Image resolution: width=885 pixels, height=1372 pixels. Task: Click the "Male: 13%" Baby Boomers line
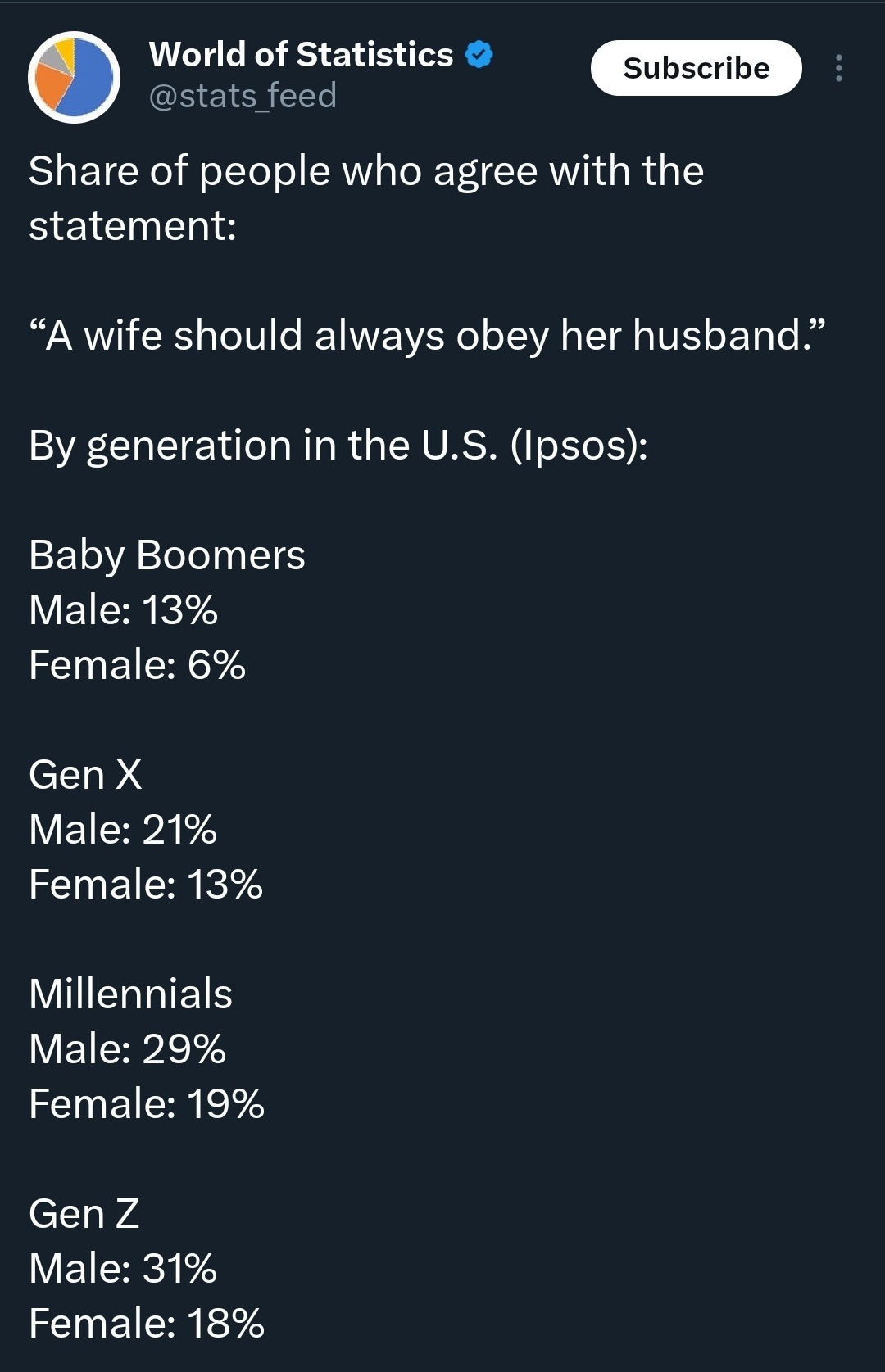124,610
